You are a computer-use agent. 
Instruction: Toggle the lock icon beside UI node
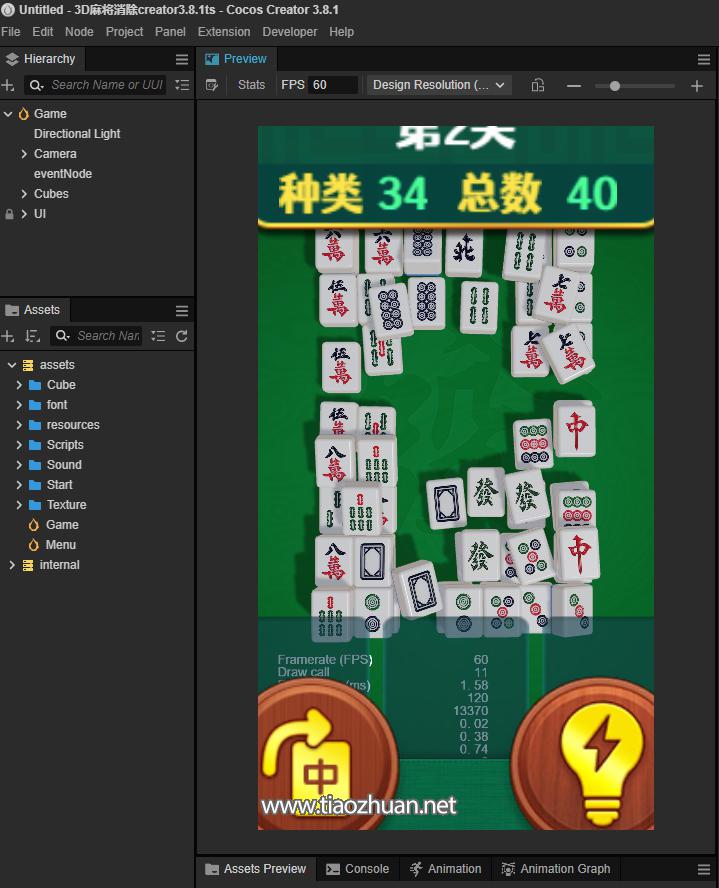click(9, 214)
